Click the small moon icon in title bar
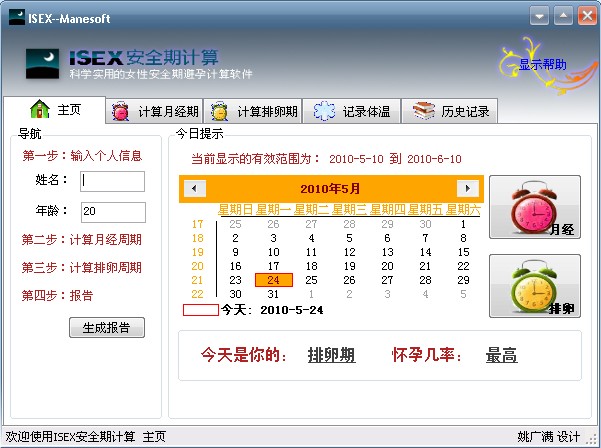The width and height of the screenshot is (601, 448). point(17,17)
